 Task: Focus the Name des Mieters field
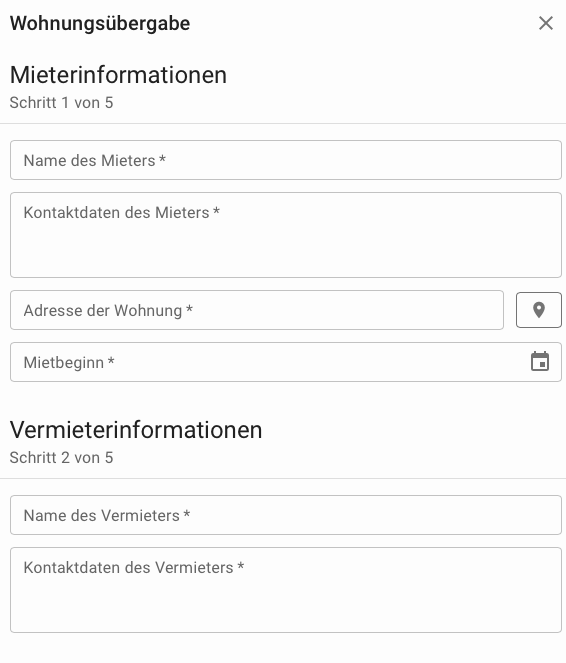tap(286, 160)
